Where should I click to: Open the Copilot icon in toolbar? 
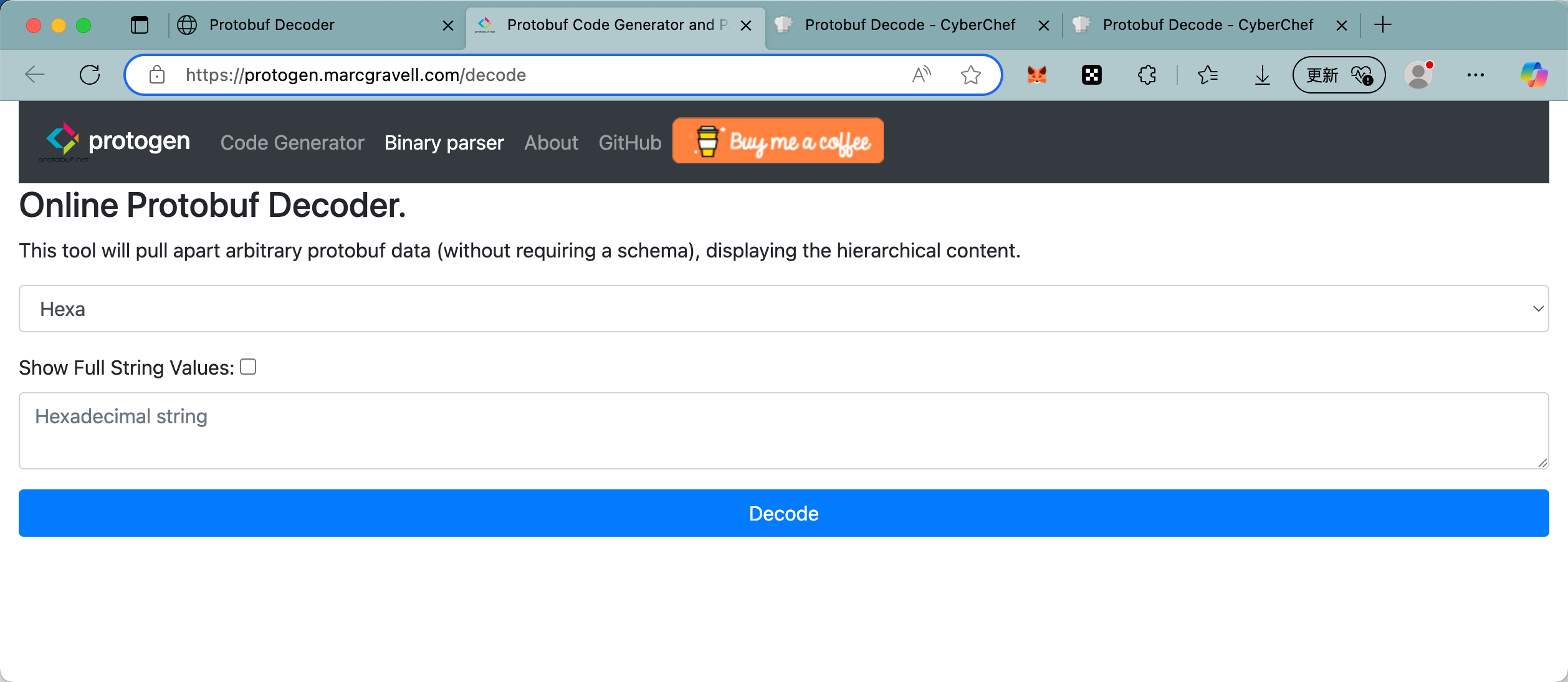tap(1534, 75)
